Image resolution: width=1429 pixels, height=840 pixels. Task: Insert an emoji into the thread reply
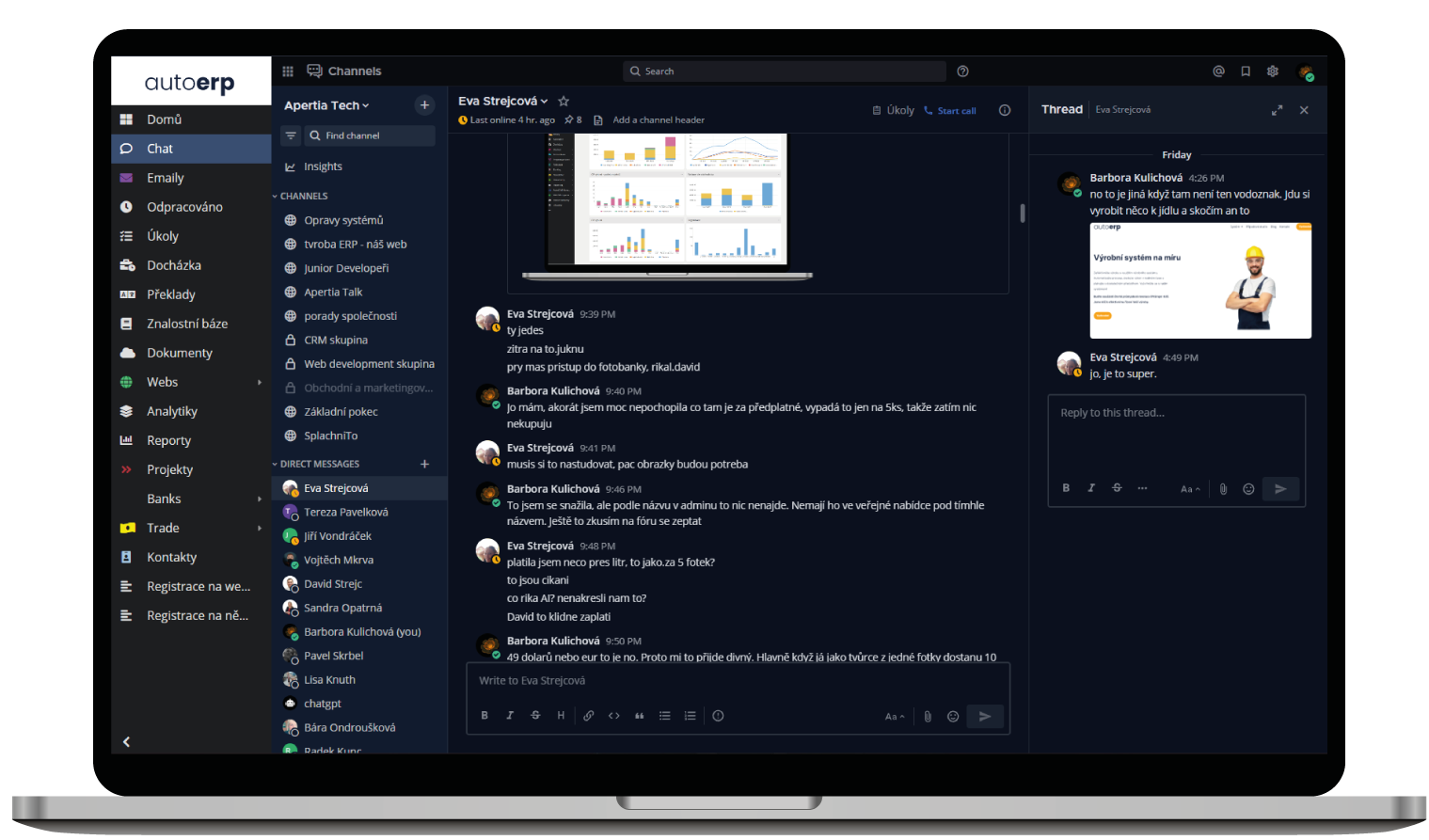[x=1248, y=488]
